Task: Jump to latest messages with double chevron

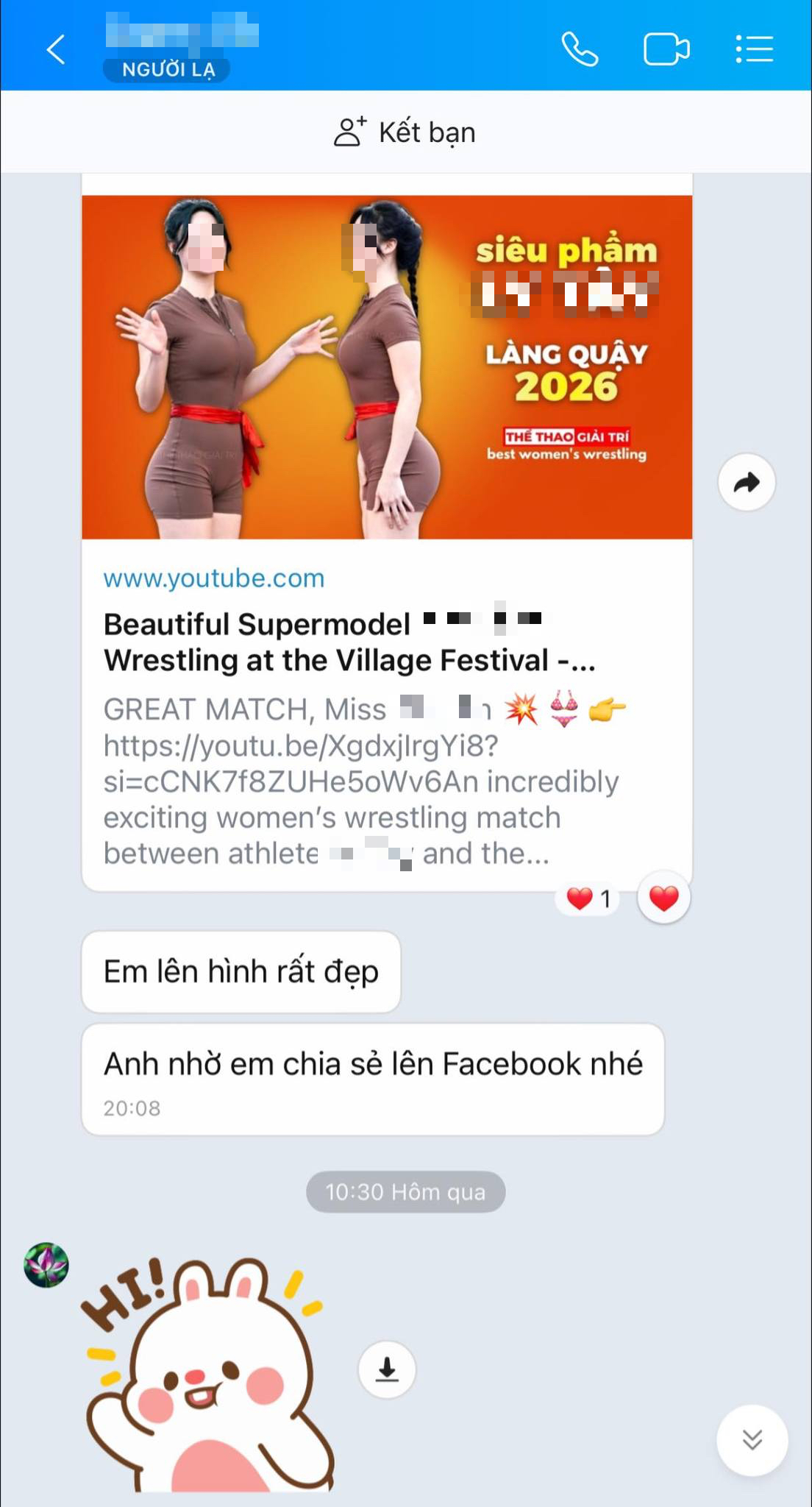Action: tap(752, 1440)
